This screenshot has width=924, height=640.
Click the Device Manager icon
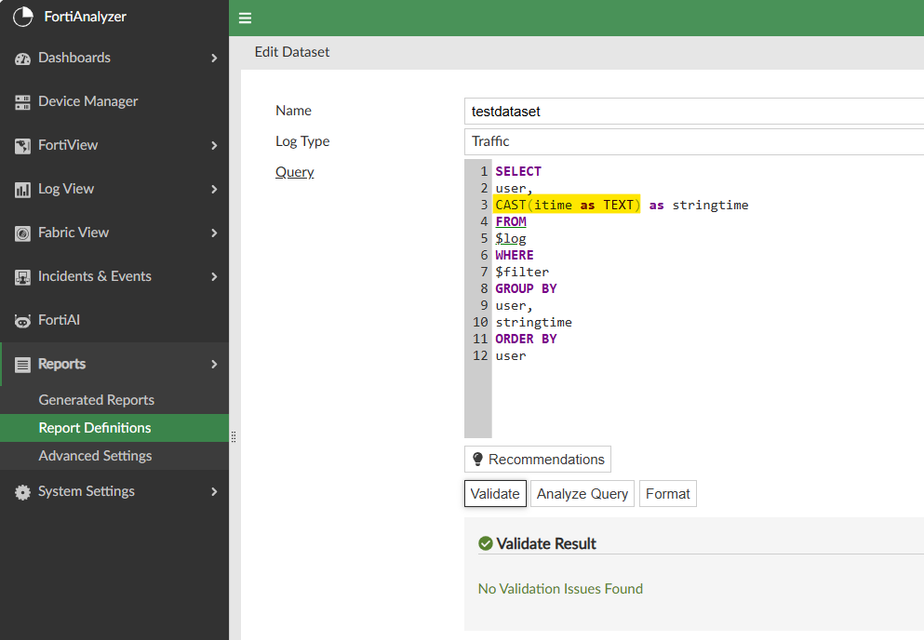point(22,102)
